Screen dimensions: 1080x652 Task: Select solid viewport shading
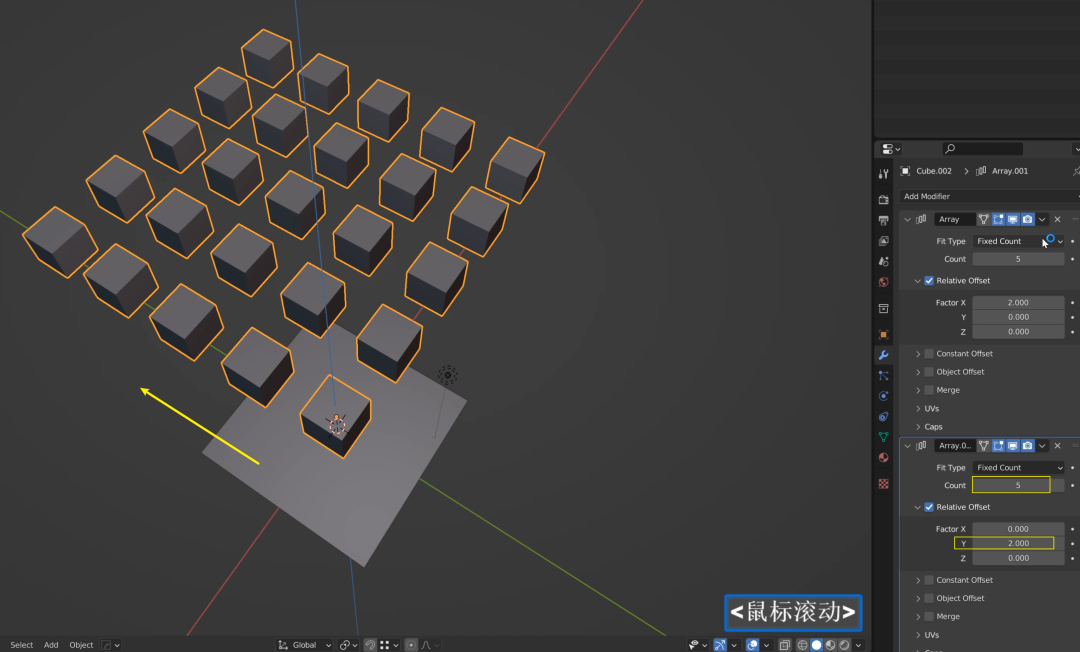coord(816,645)
